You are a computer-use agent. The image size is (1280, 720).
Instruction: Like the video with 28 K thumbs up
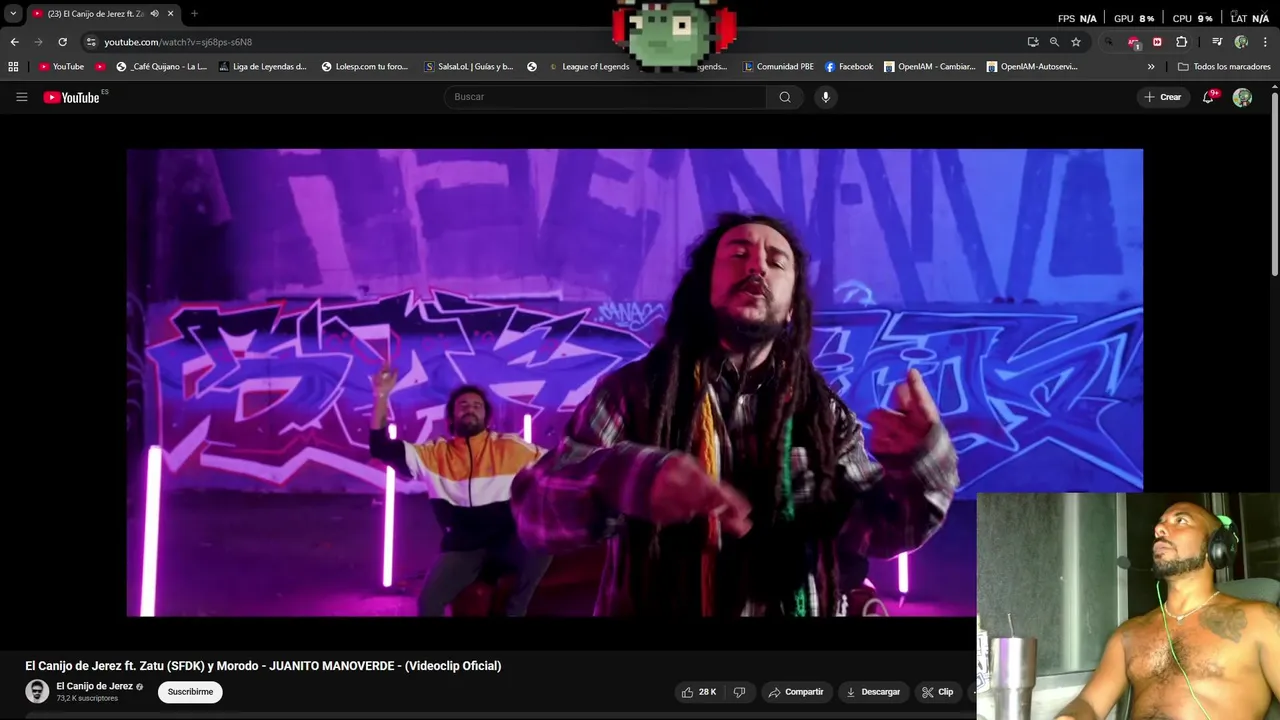coord(699,692)
